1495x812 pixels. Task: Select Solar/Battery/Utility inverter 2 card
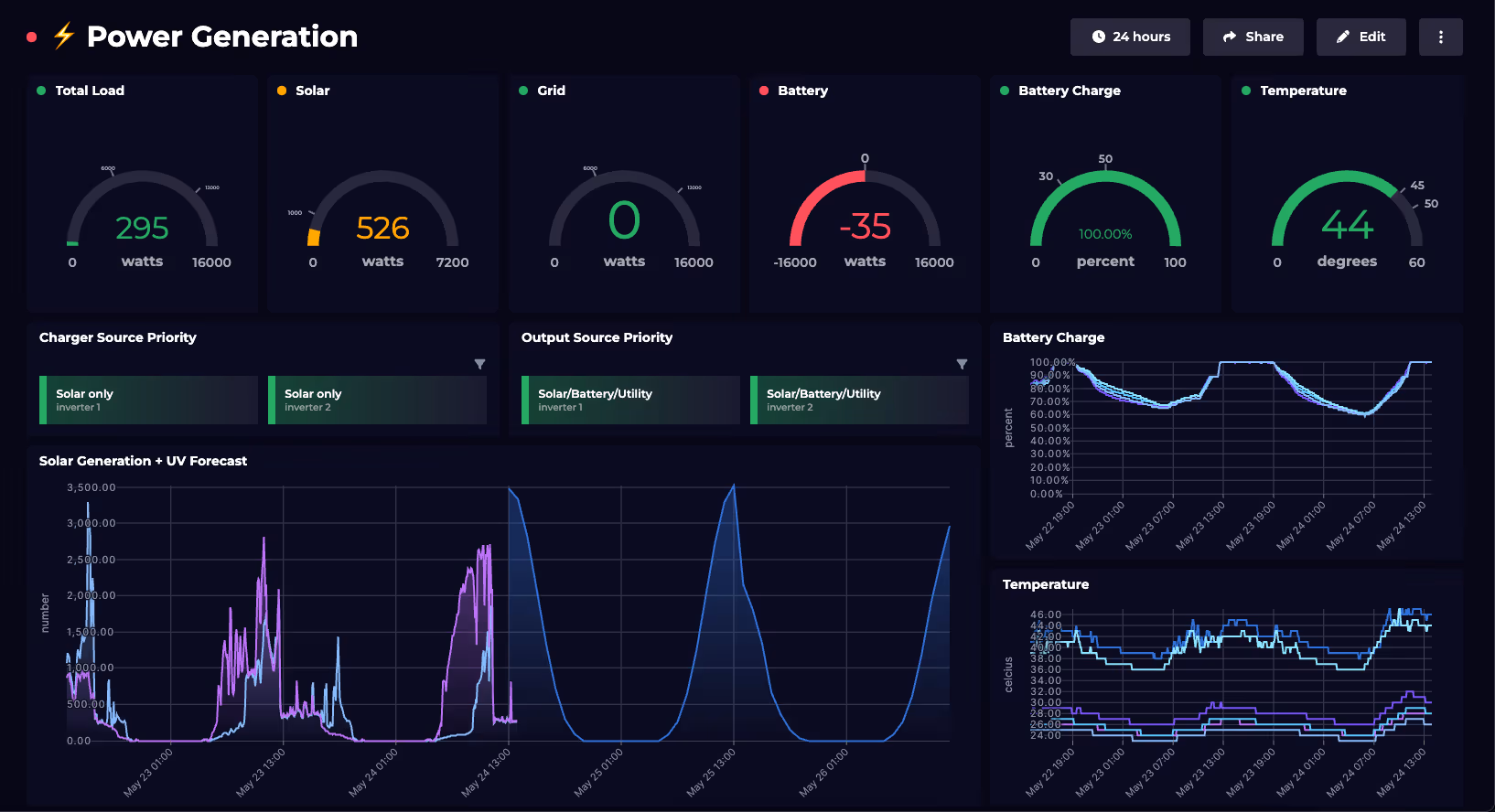(860, 401)
